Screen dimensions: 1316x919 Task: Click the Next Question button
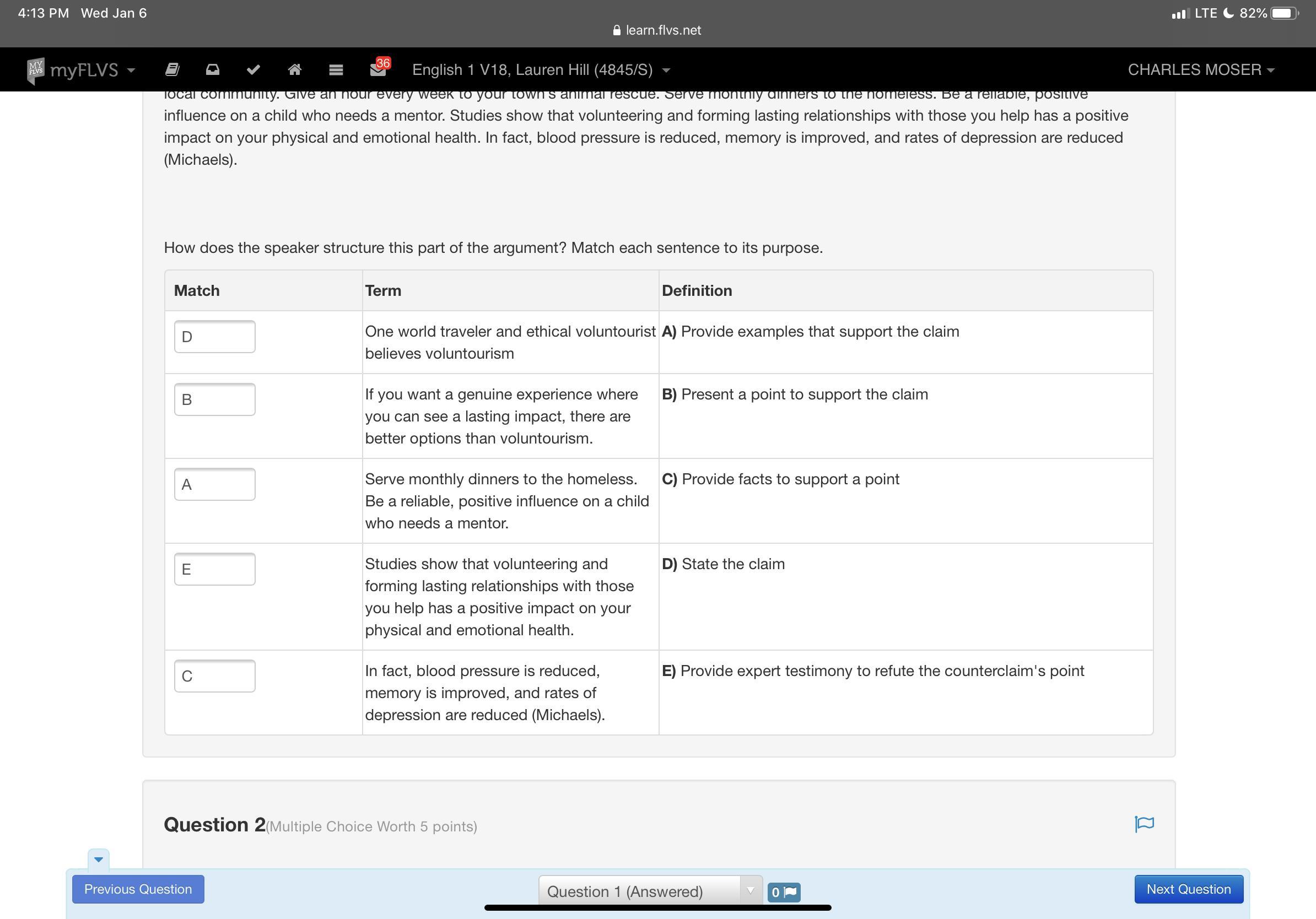click(1188, 889)
